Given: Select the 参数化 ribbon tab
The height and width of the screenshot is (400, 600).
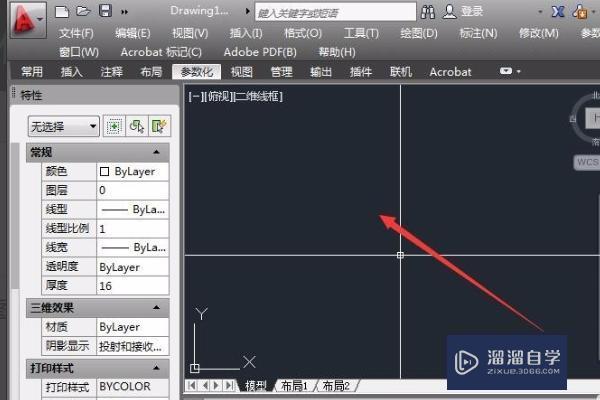Looking at the screenshot, I should 196,72.
